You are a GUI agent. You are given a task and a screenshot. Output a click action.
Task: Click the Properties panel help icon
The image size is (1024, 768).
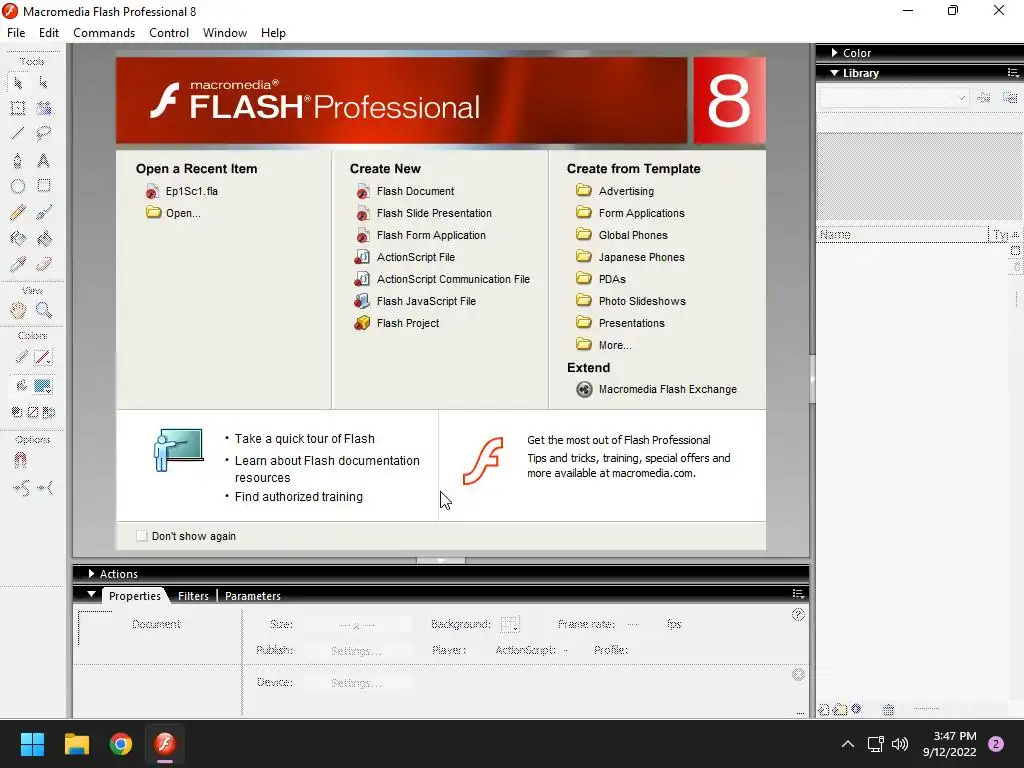[798, 615]
